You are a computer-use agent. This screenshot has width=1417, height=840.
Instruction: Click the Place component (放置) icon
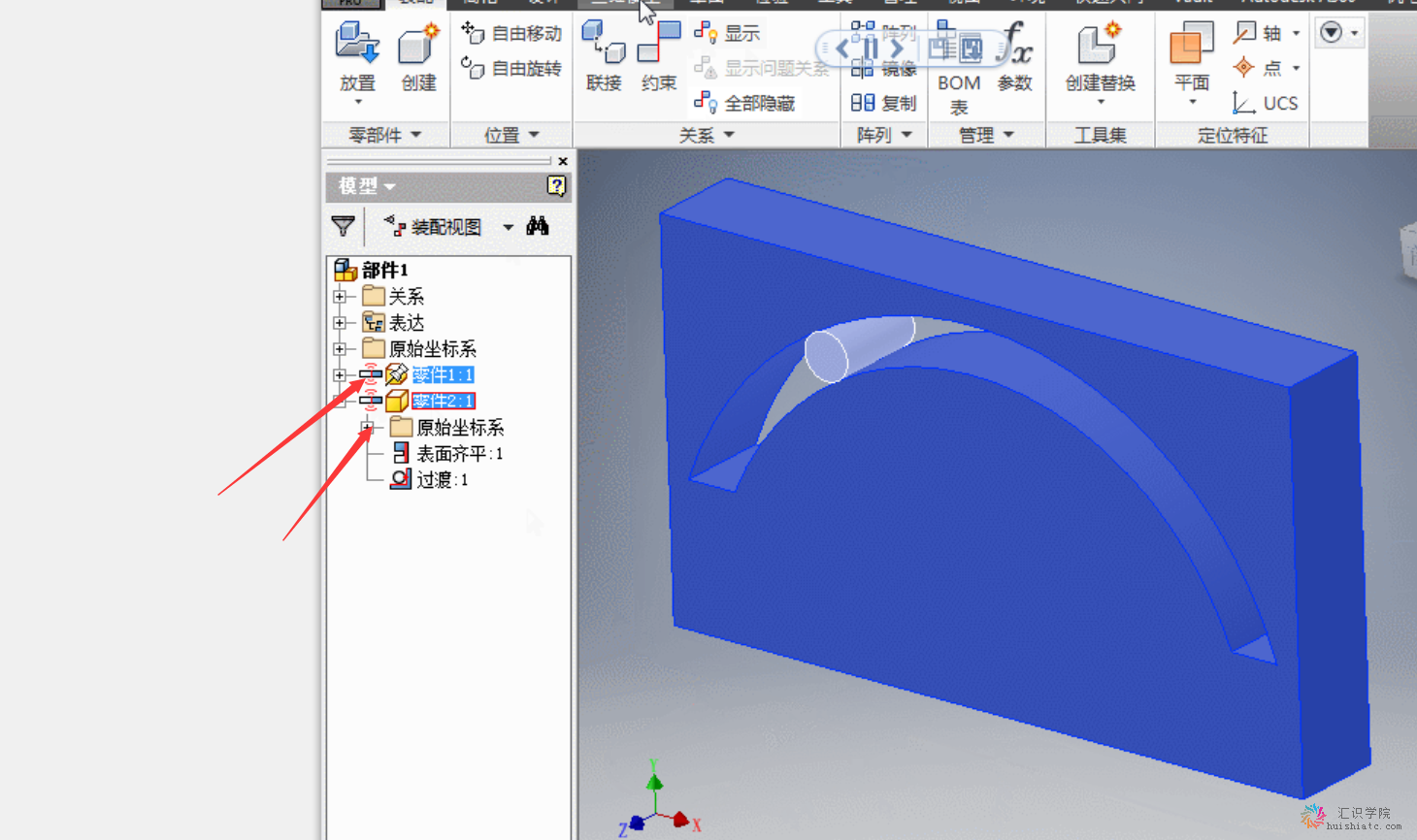356,44
